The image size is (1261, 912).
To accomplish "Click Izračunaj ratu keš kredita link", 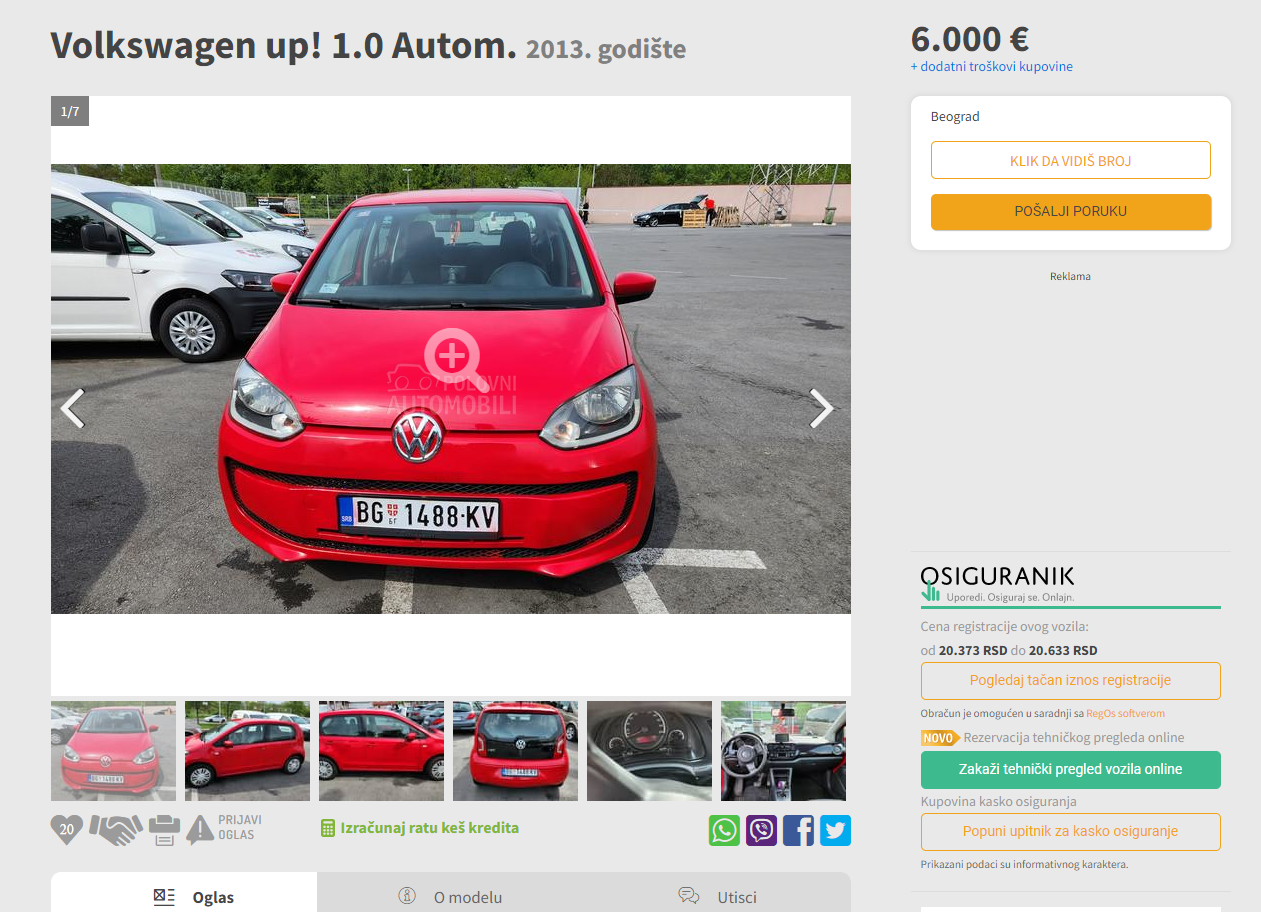I will pyautogui.click(x=420, y=828).
